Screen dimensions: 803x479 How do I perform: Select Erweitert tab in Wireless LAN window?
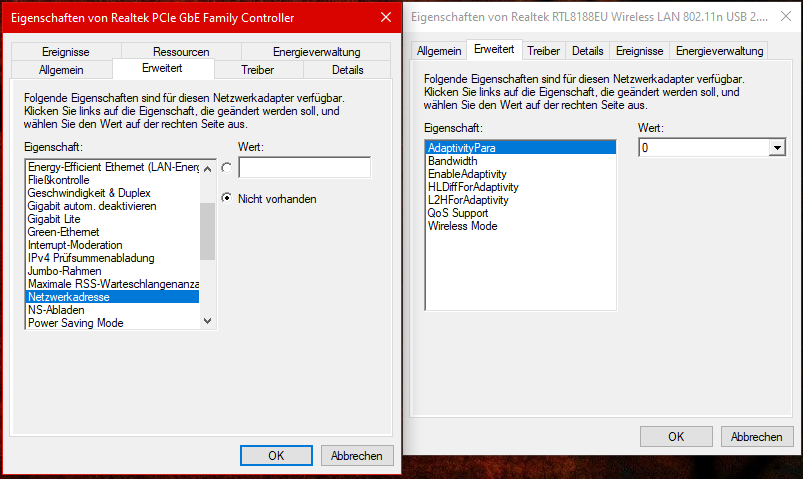point(494,49)
